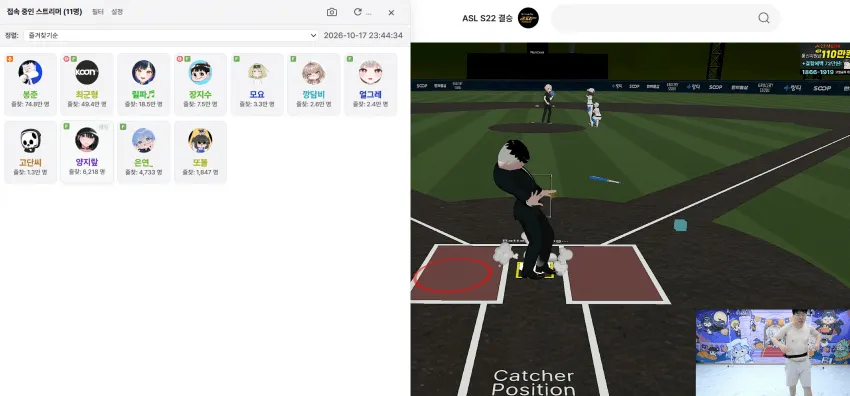The image size is (850, 396).
Task: Click the ASL S22 결승 stream title
Action: [x=487, y=18]
